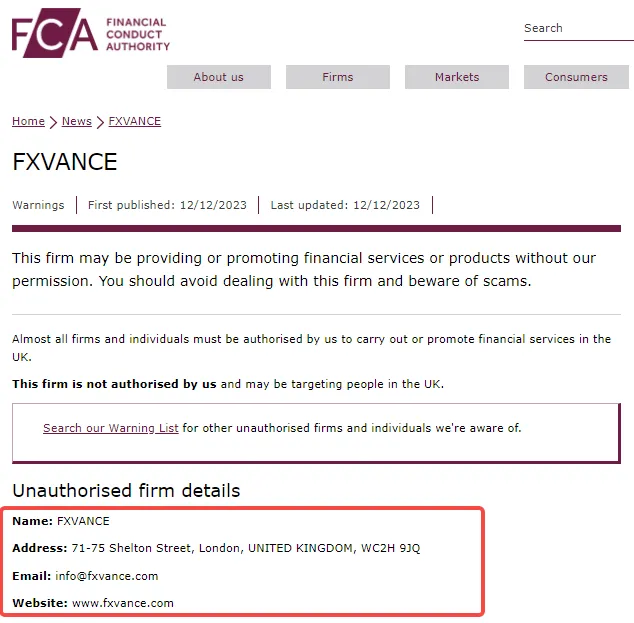Click the info@fxvance.com email address

[x=107, y=576]
